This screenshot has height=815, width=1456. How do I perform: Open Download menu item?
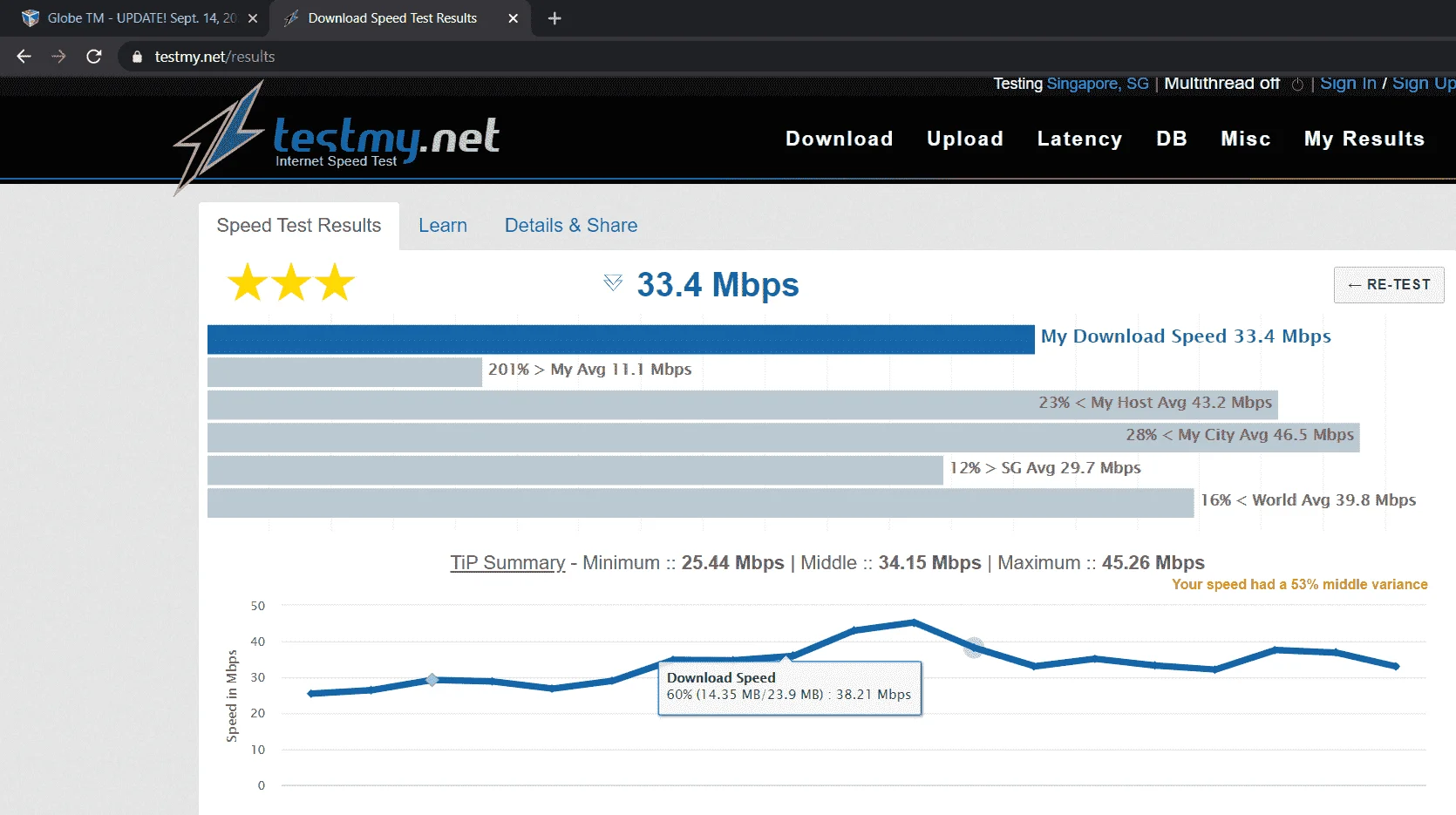point(839,139)
